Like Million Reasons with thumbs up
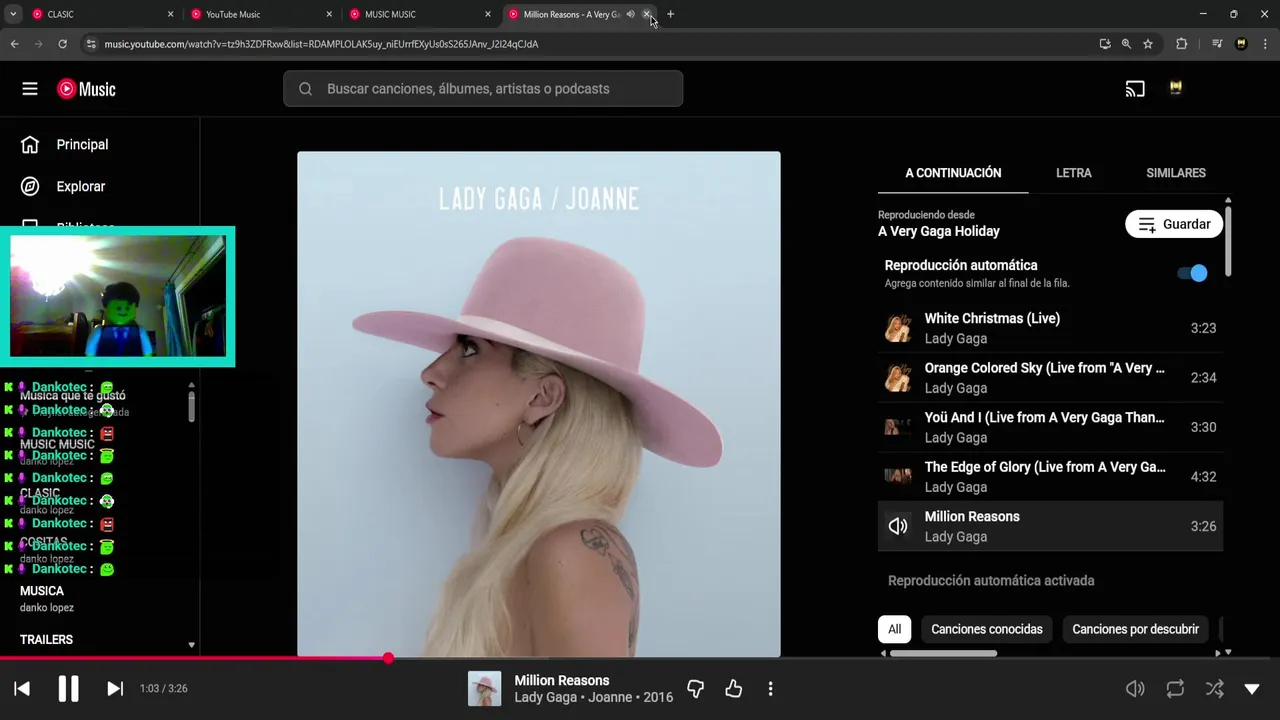The image size is (1280, 720). (x=734, y=688)
